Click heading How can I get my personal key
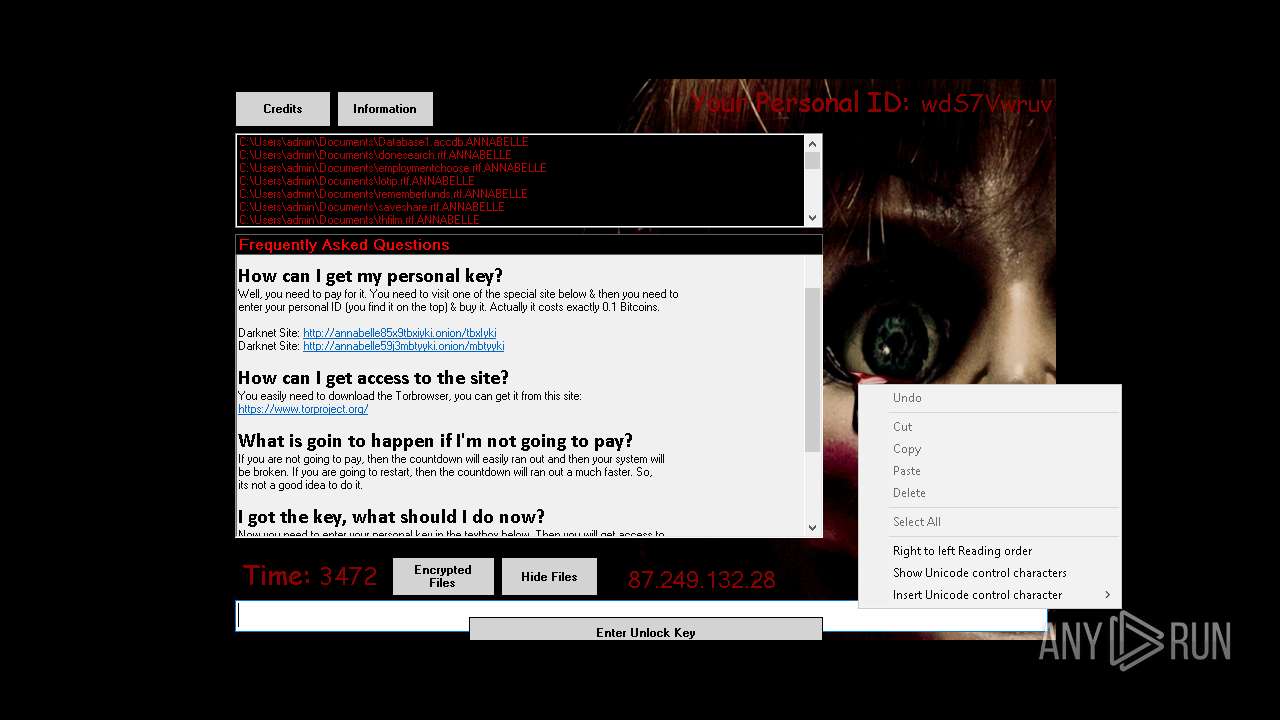The height and width of the screenshot is (720, 1280). (x=370, y=276)
